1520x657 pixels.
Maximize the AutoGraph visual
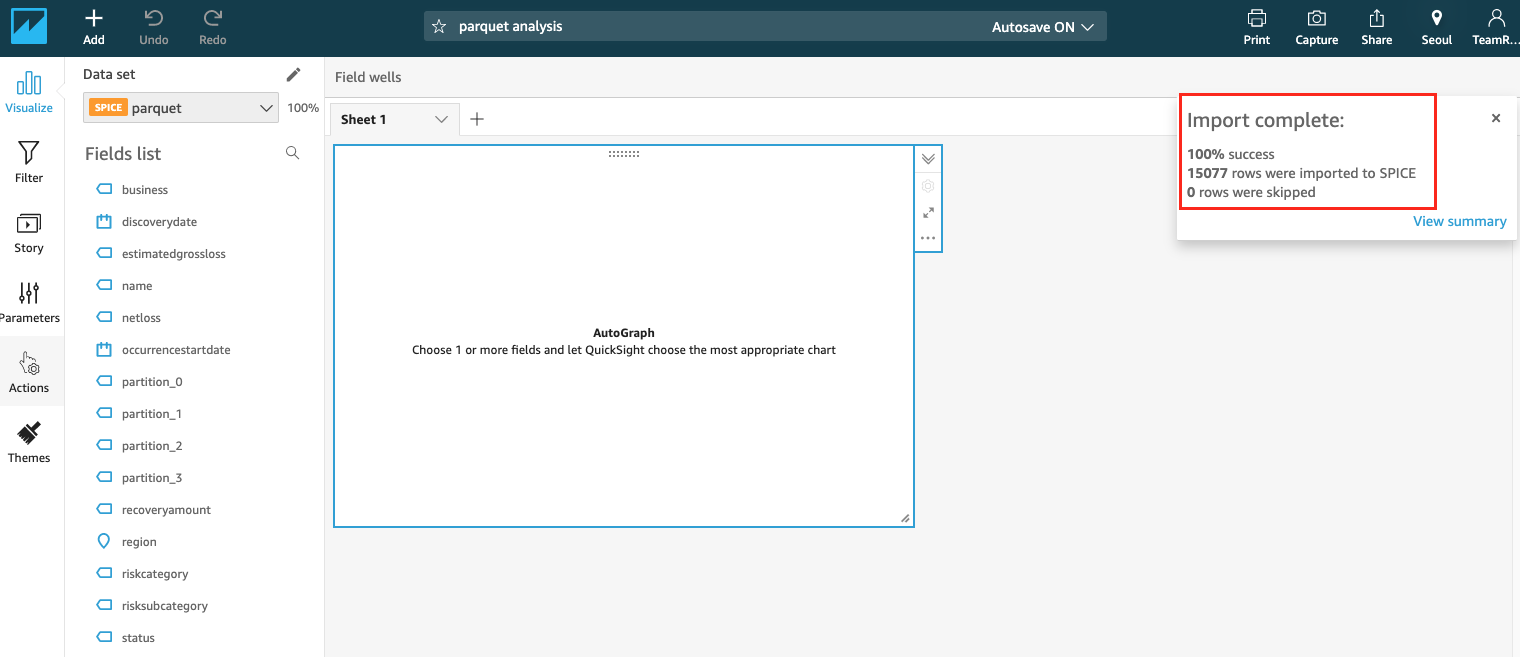point(928,212)
